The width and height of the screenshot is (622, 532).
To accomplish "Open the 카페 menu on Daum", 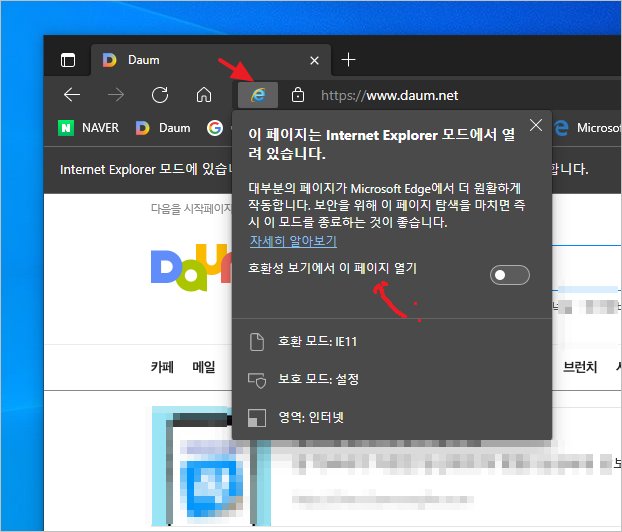I will pos(161,367).
